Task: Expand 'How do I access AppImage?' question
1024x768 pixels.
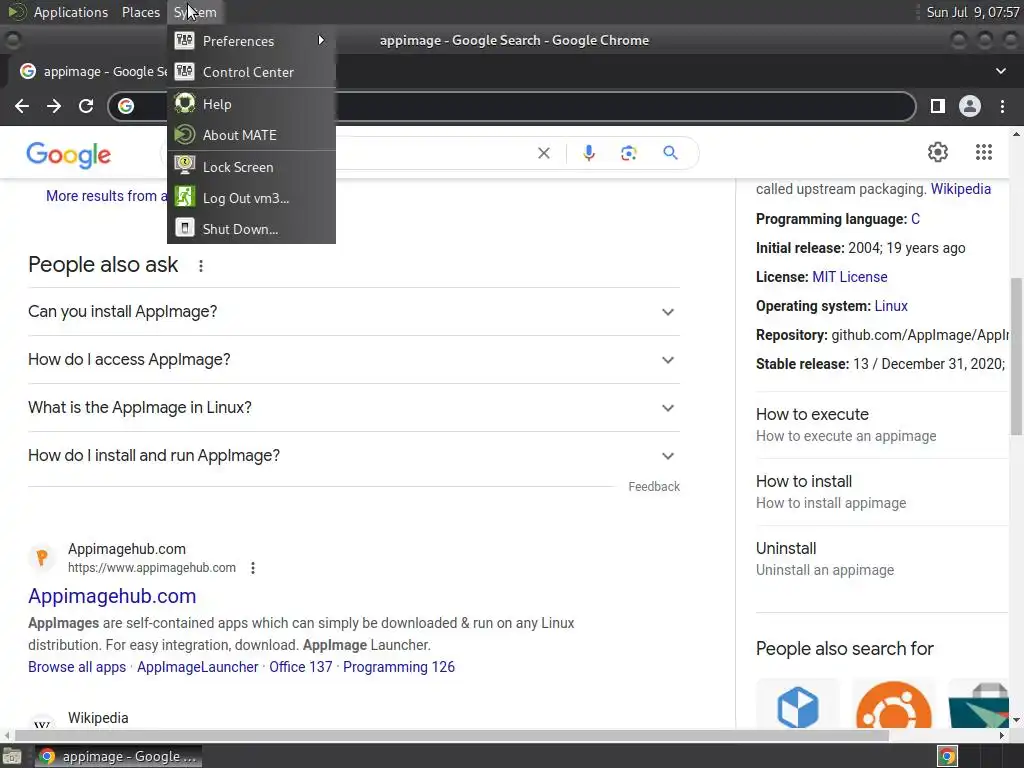Action: (x=354, y=360)
